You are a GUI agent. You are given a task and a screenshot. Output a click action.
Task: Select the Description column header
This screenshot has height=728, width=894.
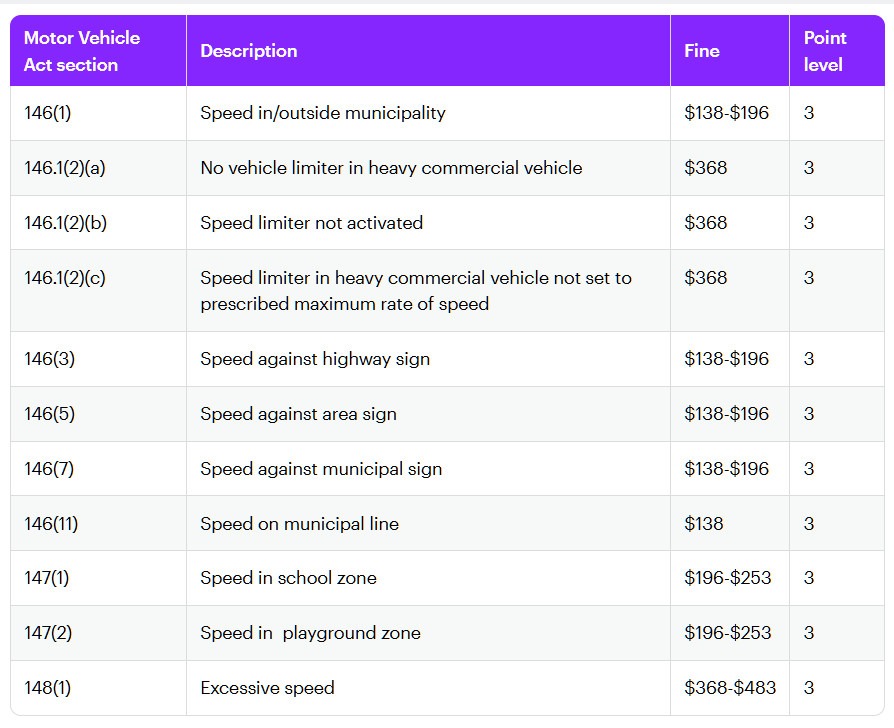point(249,51)
